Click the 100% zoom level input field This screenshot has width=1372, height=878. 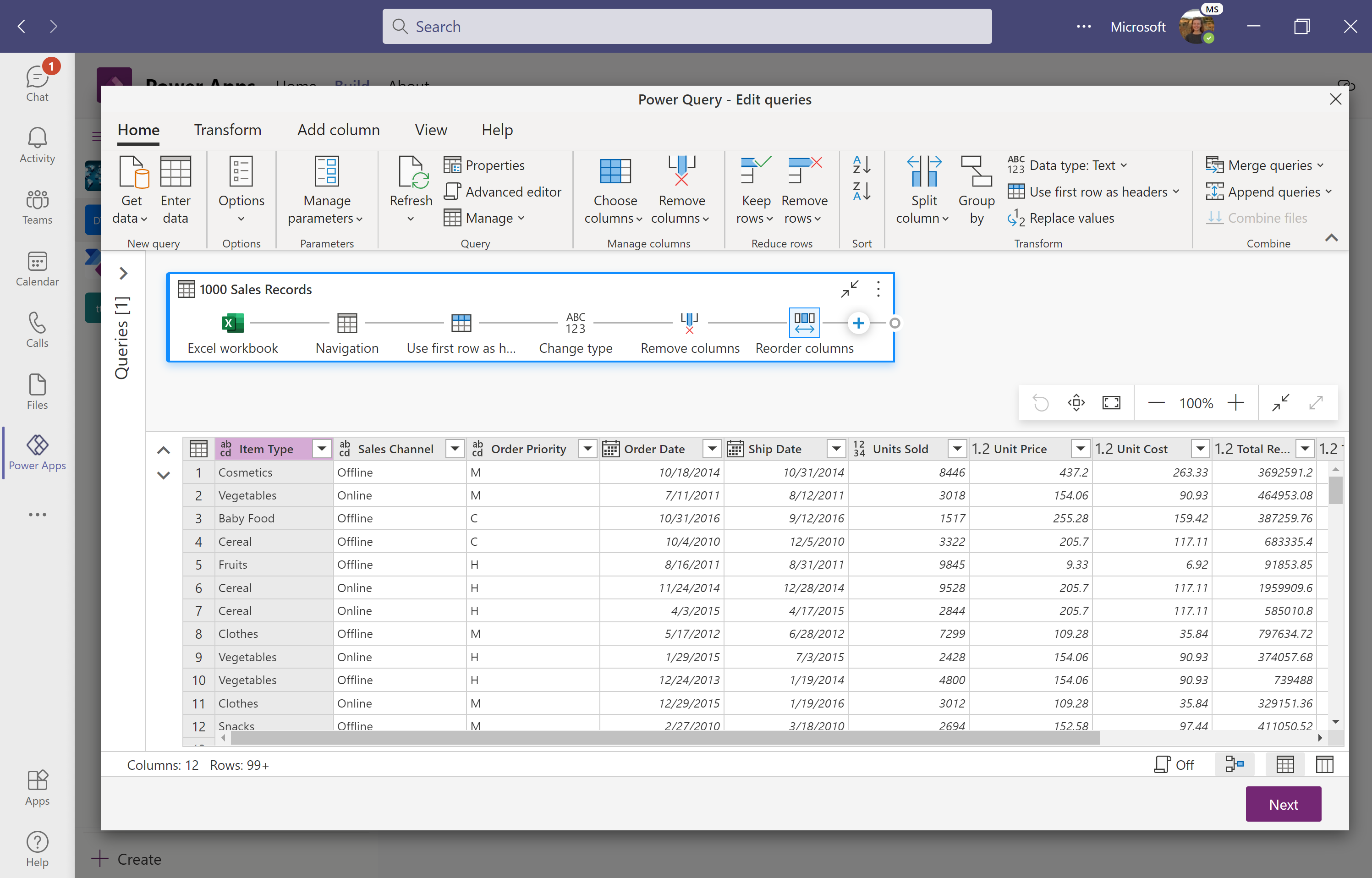[1196, 403]
